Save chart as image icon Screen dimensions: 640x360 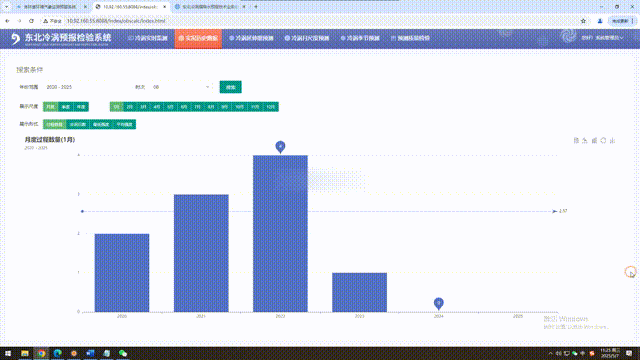pos(612,140)
